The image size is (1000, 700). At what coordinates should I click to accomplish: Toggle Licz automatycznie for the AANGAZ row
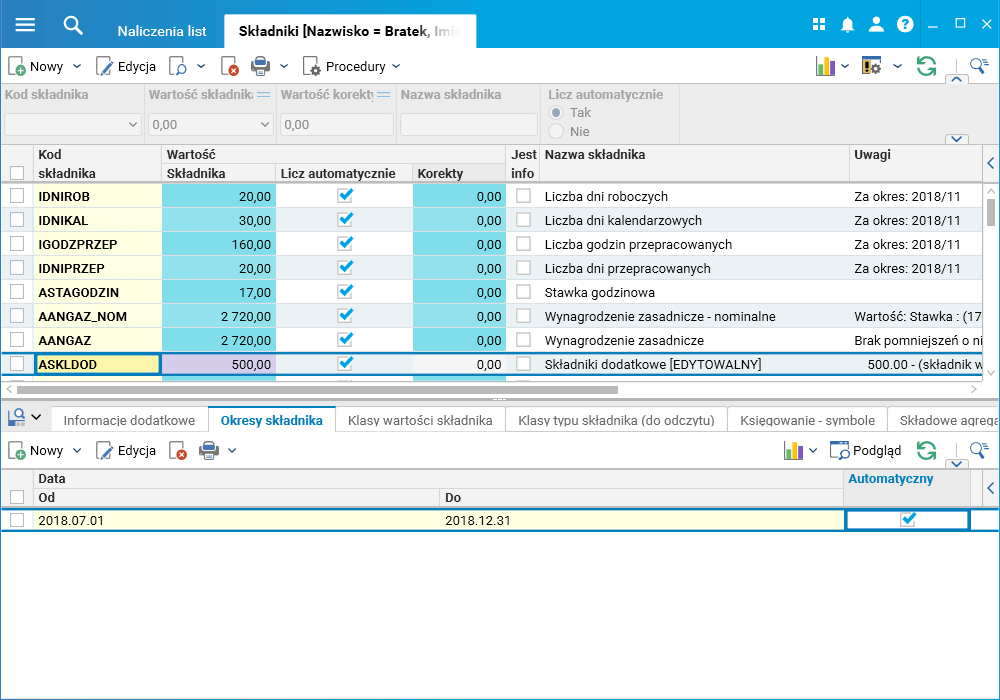point(345,340)
